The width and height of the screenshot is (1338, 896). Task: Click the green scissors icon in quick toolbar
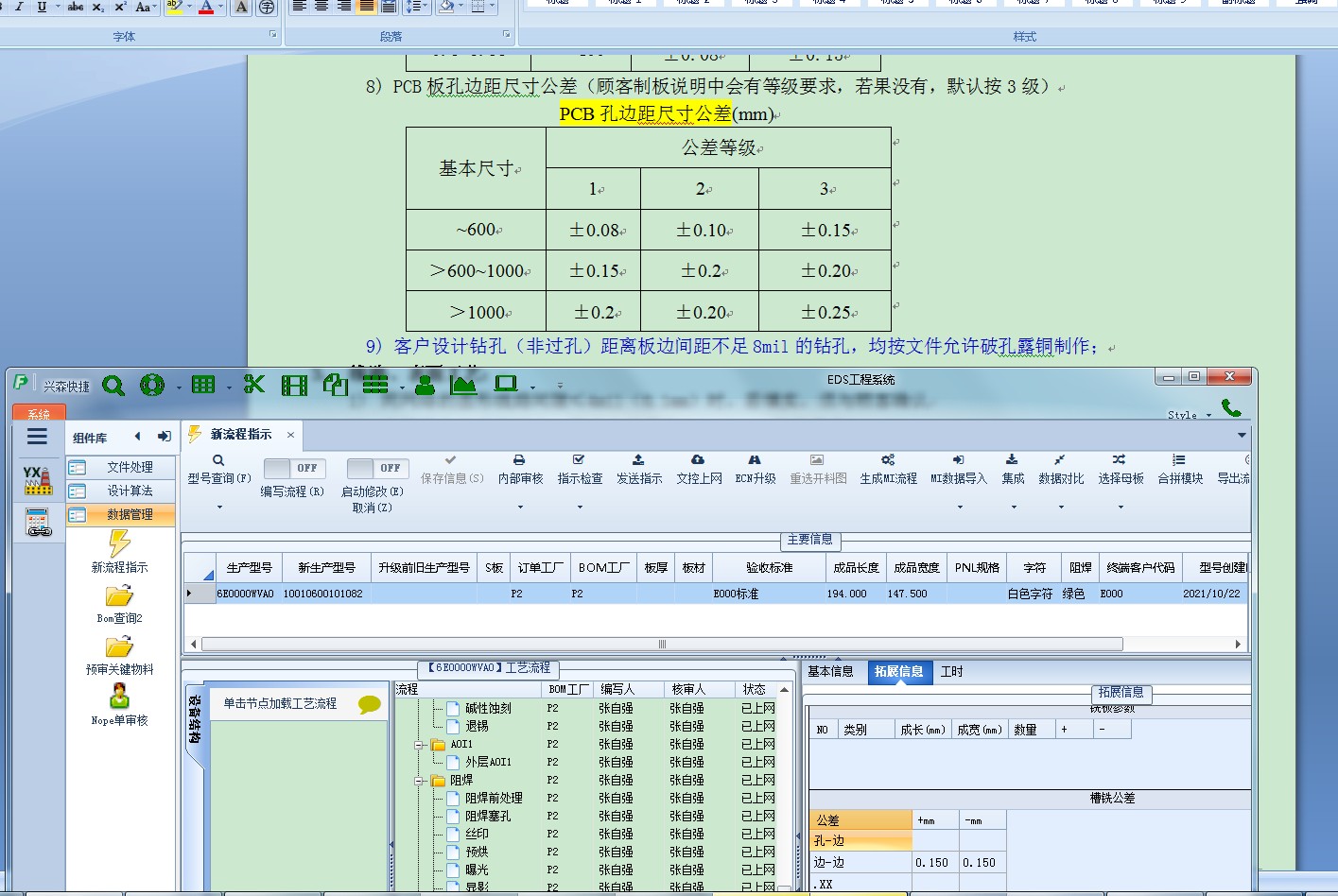(254, 385)
